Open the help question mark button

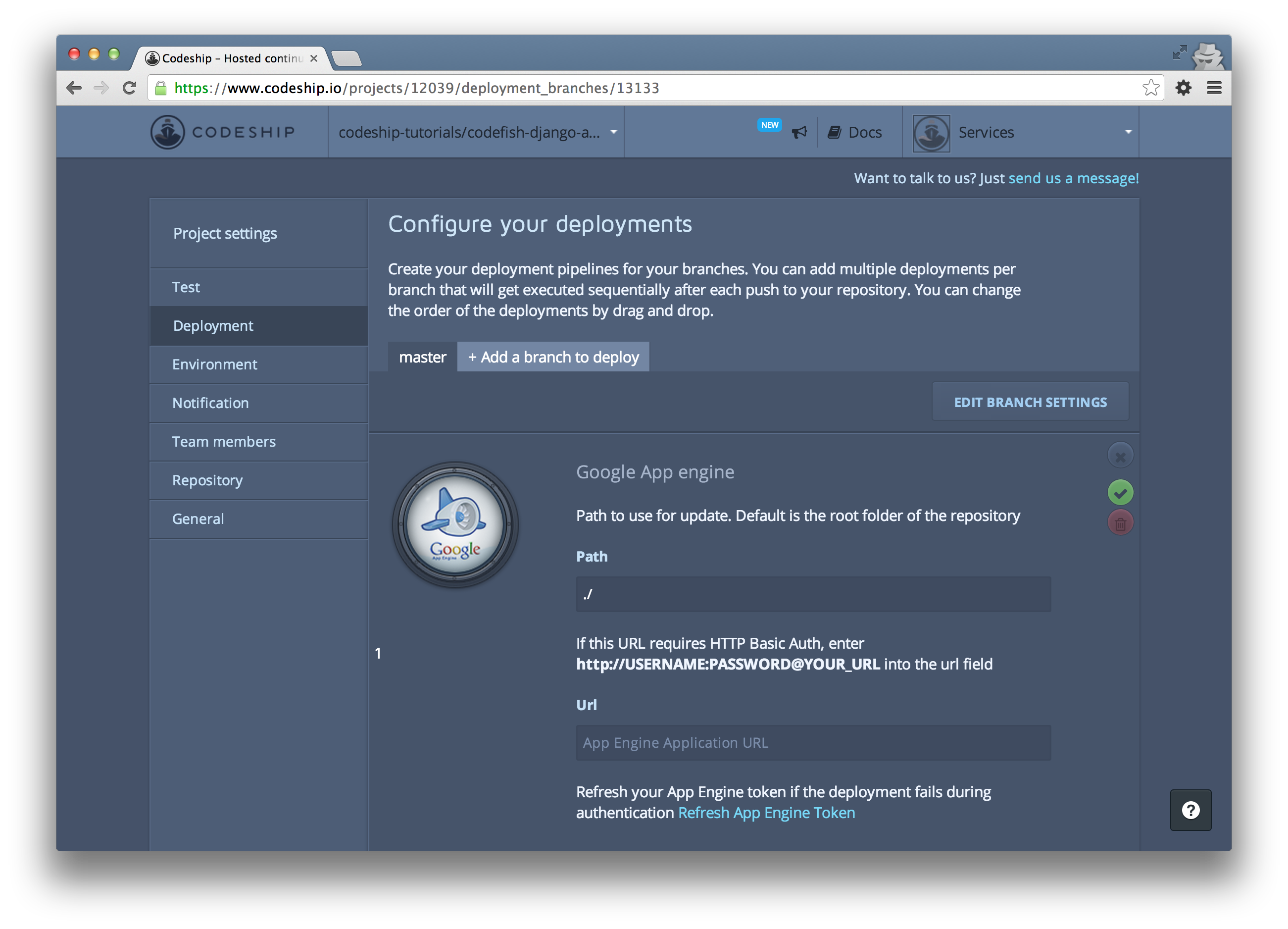click(1190, 810)
